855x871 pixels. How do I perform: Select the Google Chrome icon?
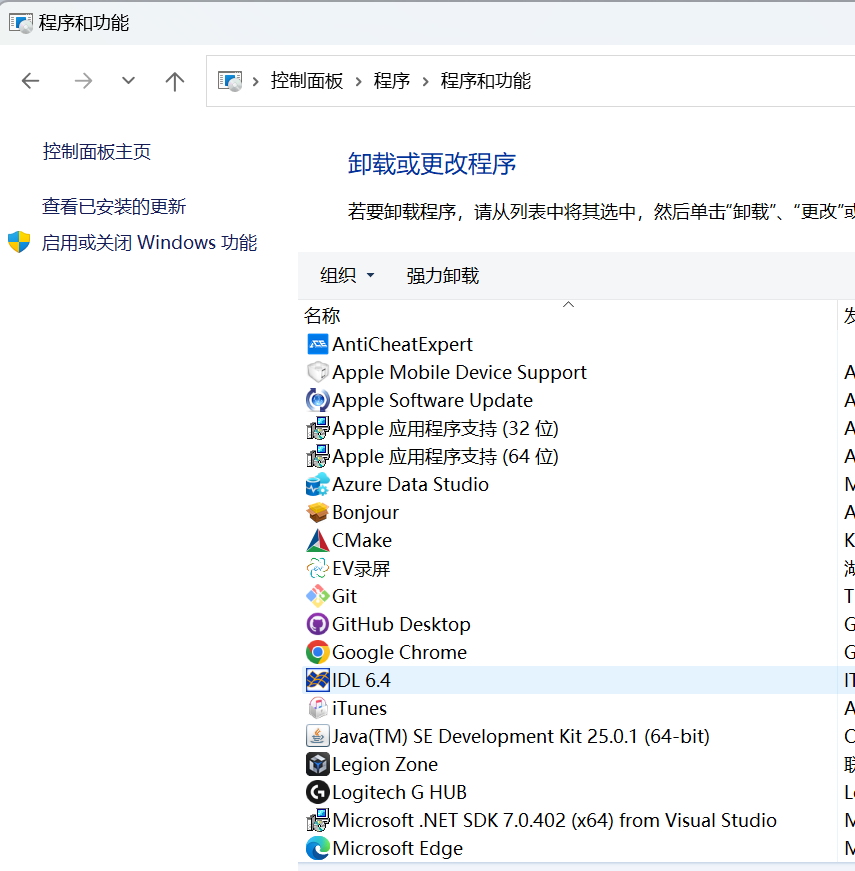pyautogui.click(x=317, y=652)
